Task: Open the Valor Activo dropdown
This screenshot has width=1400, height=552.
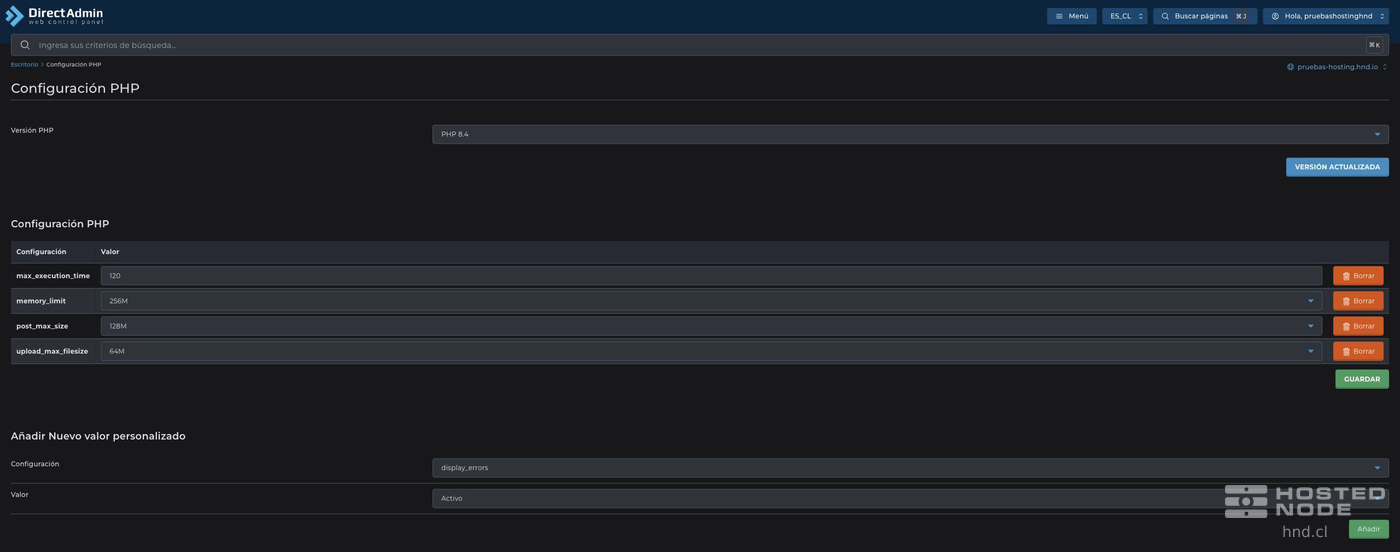Action: click(910, 498)
